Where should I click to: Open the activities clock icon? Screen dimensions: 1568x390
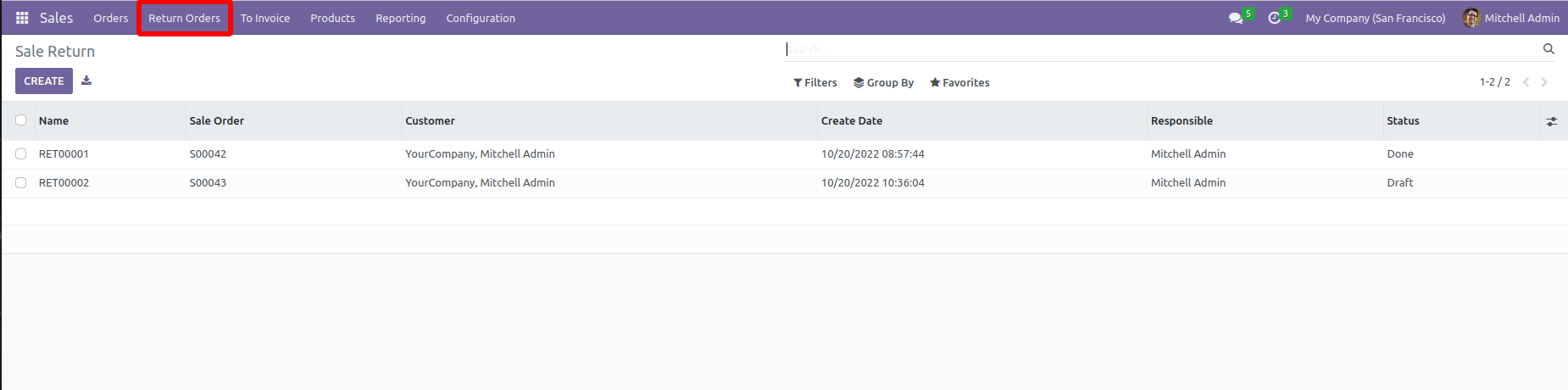[x=1274, y=18]
